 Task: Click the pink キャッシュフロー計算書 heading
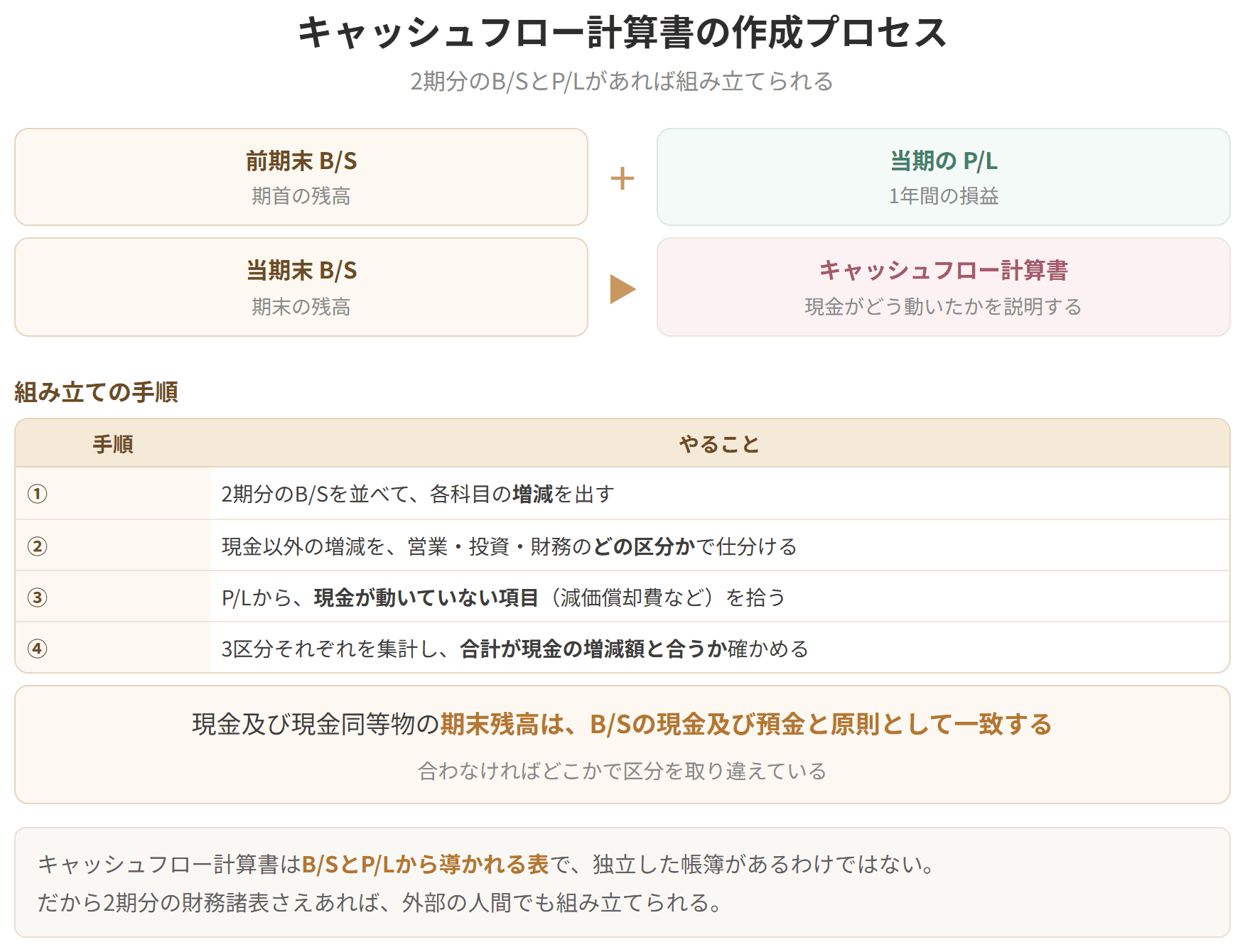coord(944,271)
